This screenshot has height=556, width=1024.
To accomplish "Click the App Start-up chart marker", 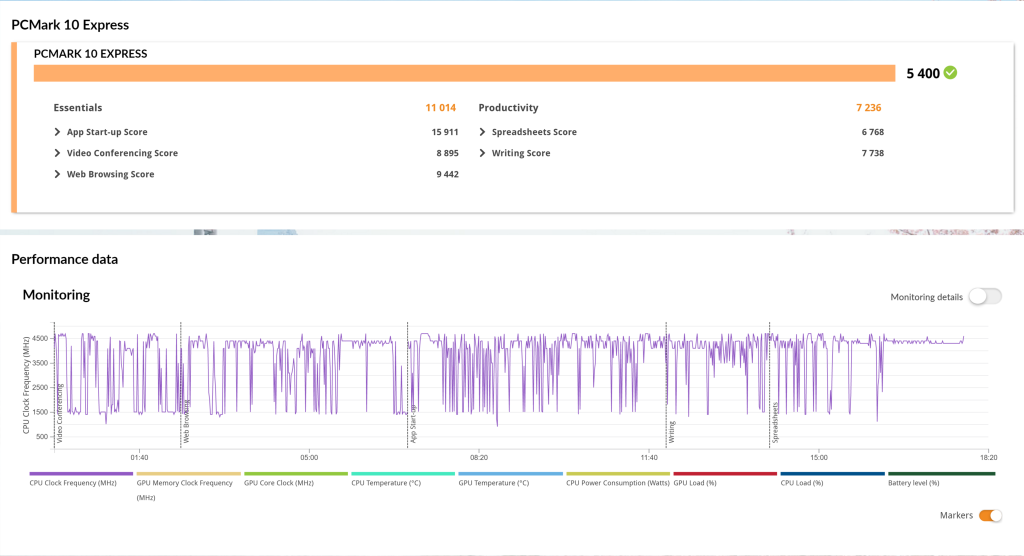I will coord(413,424).
